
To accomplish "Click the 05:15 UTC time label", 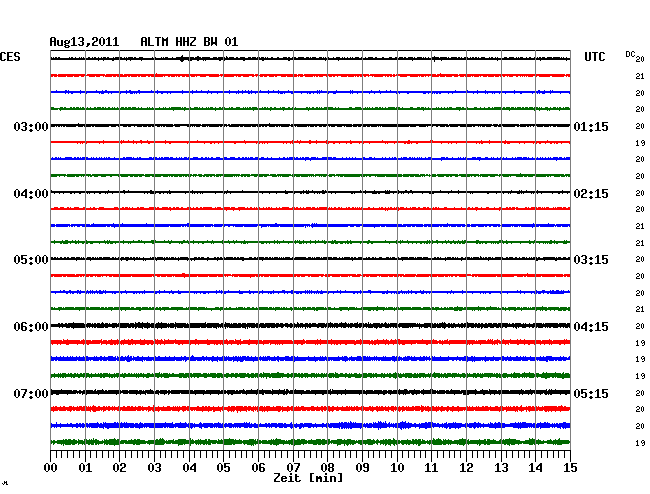I will click(591, 393).
